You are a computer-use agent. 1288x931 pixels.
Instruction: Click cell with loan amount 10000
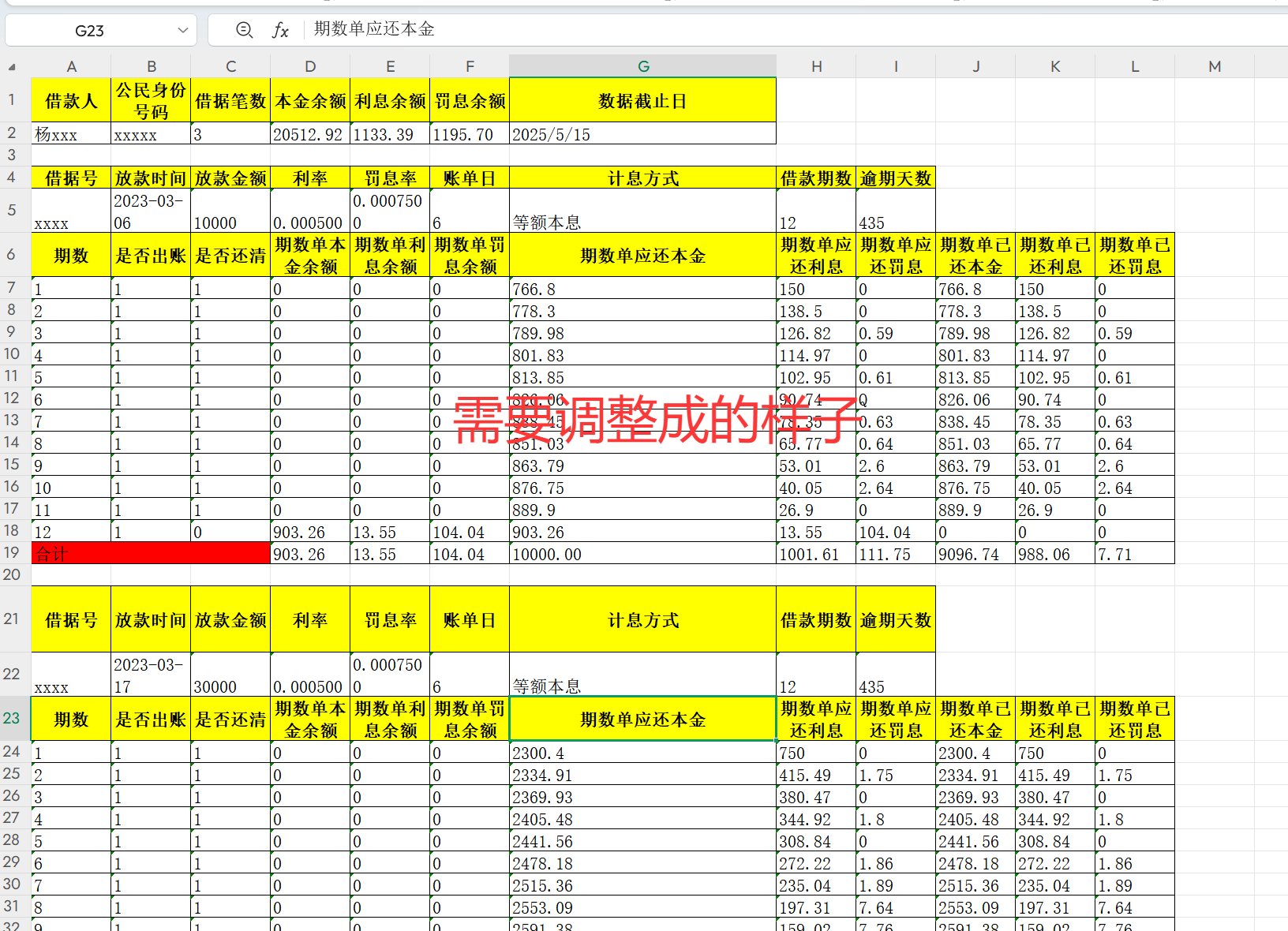click(230, 211)
